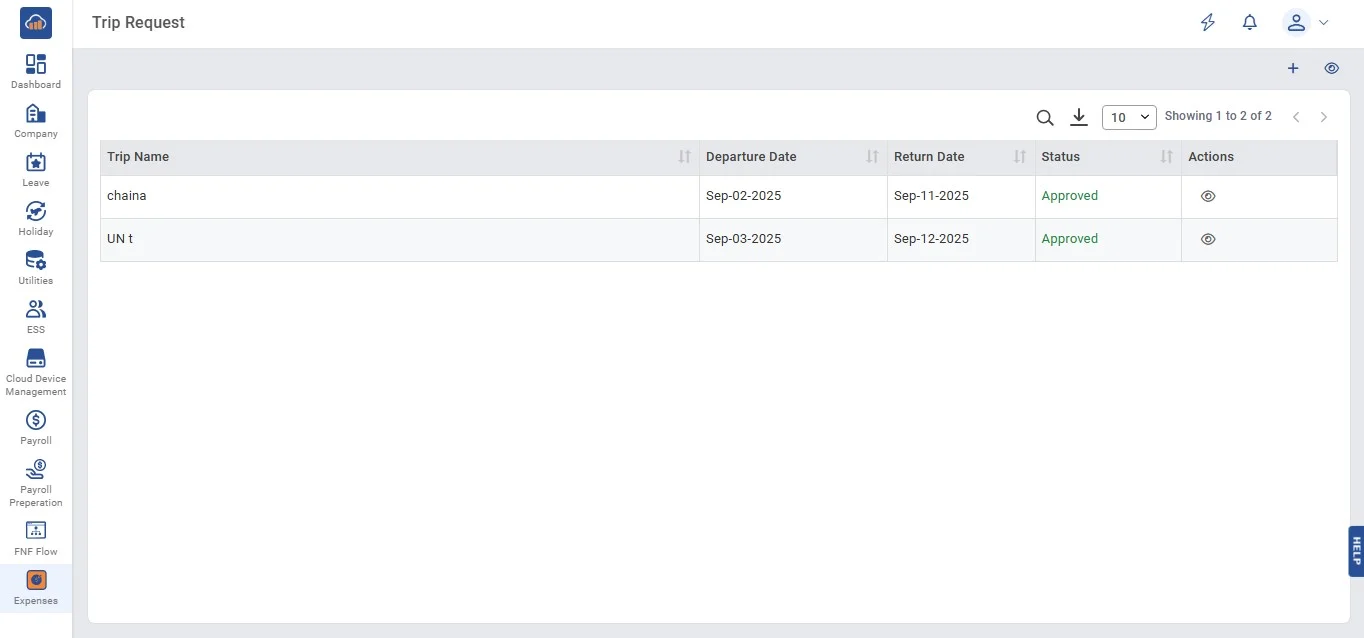Image resolution: width=1364 pixels, height=638 pixels.
Task: Select Expenses in the sidebar menu
Action: (x=36, y=588)
